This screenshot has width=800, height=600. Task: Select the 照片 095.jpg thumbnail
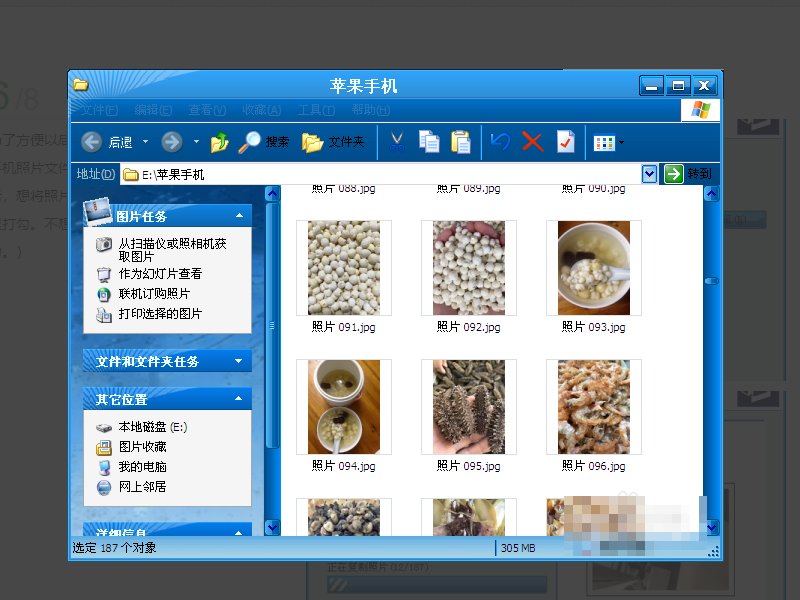coord(469,407)
